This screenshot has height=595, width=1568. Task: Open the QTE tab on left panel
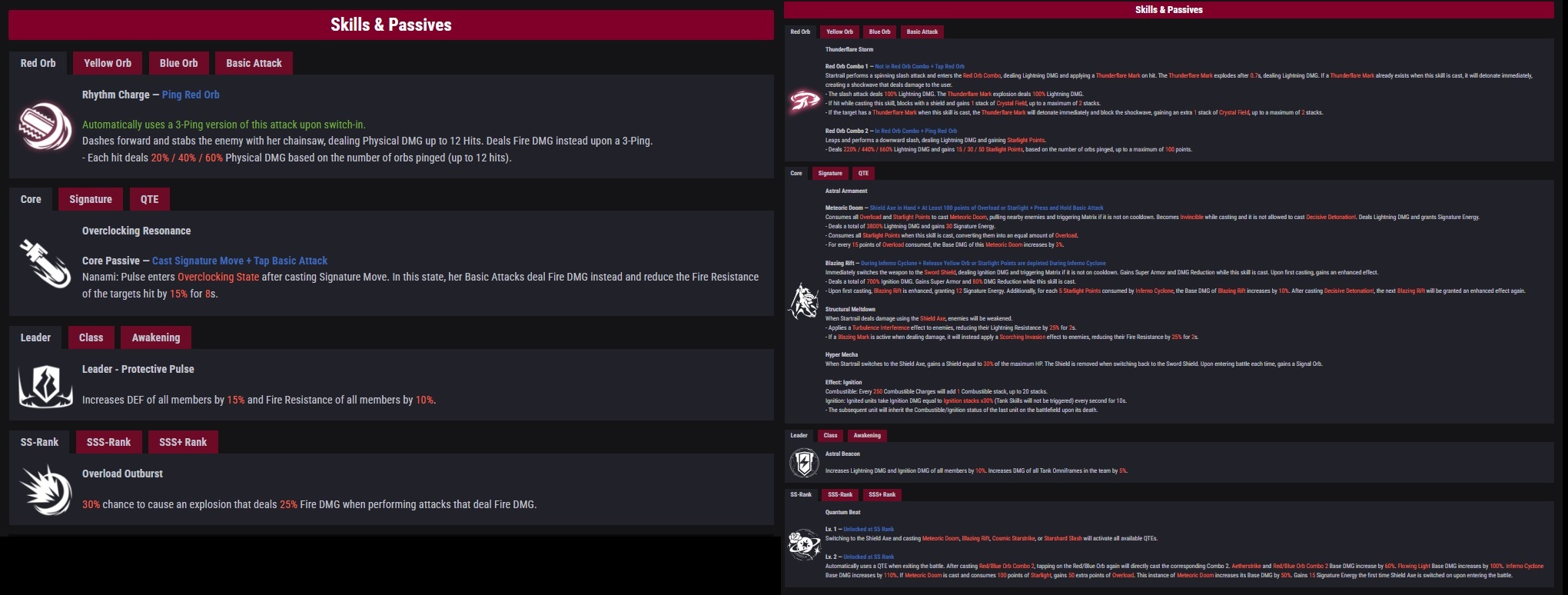pyautogui.click(x=150, y=199)
